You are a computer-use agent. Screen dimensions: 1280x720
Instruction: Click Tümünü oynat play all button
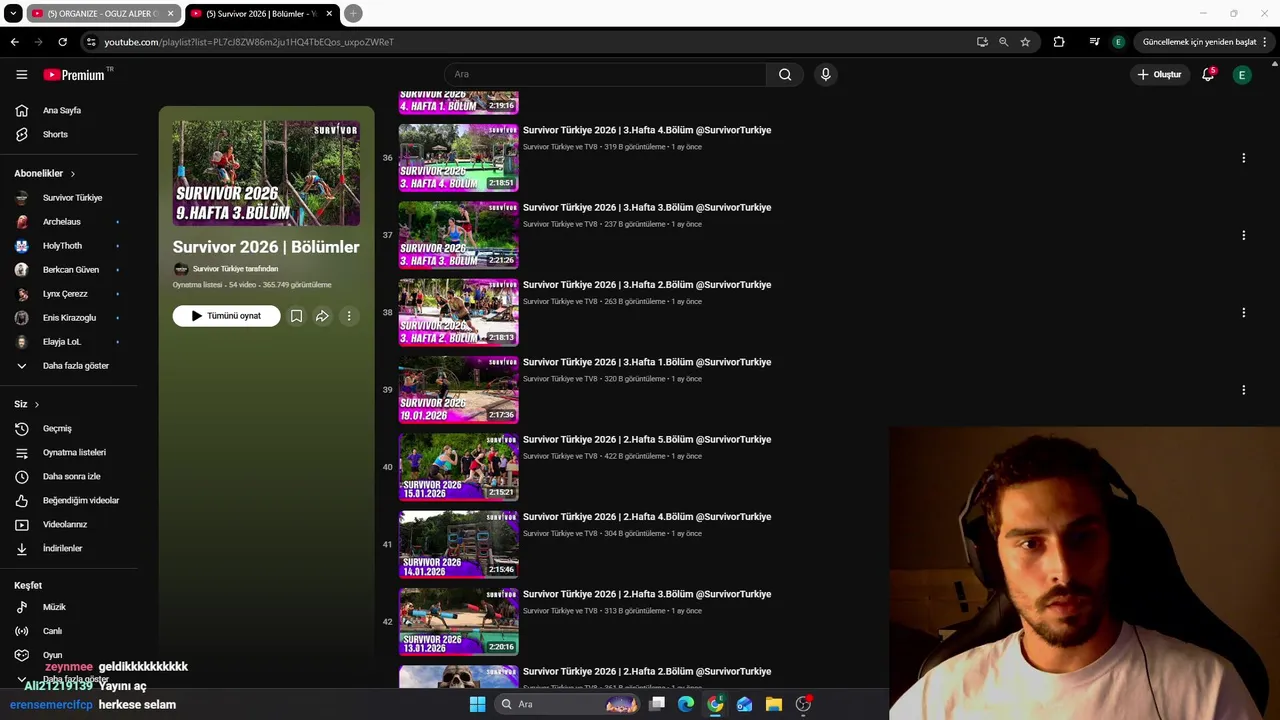(226, 316)
